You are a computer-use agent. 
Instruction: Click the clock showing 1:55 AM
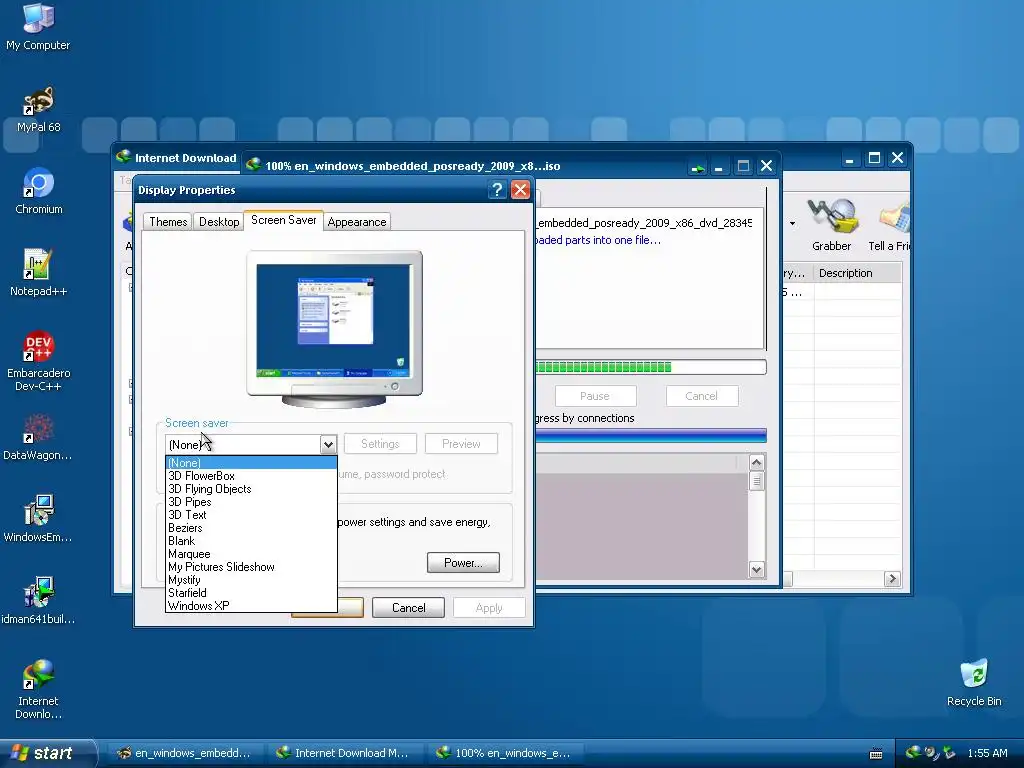click(987, 753)
